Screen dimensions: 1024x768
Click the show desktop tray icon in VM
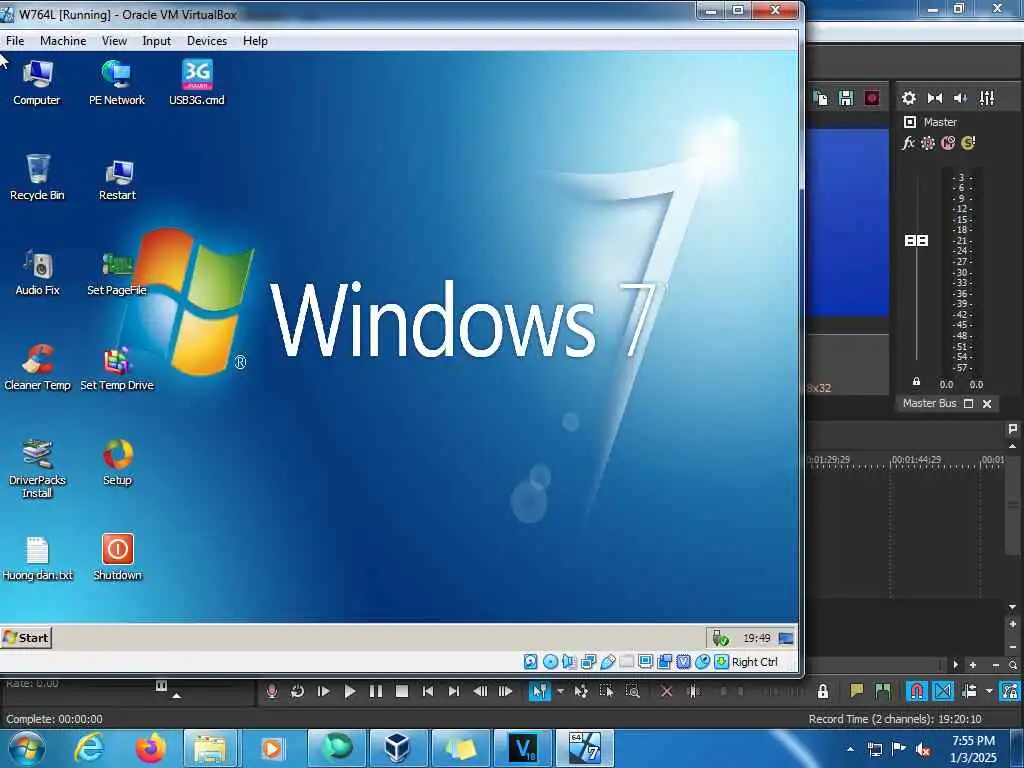point(786,638)
